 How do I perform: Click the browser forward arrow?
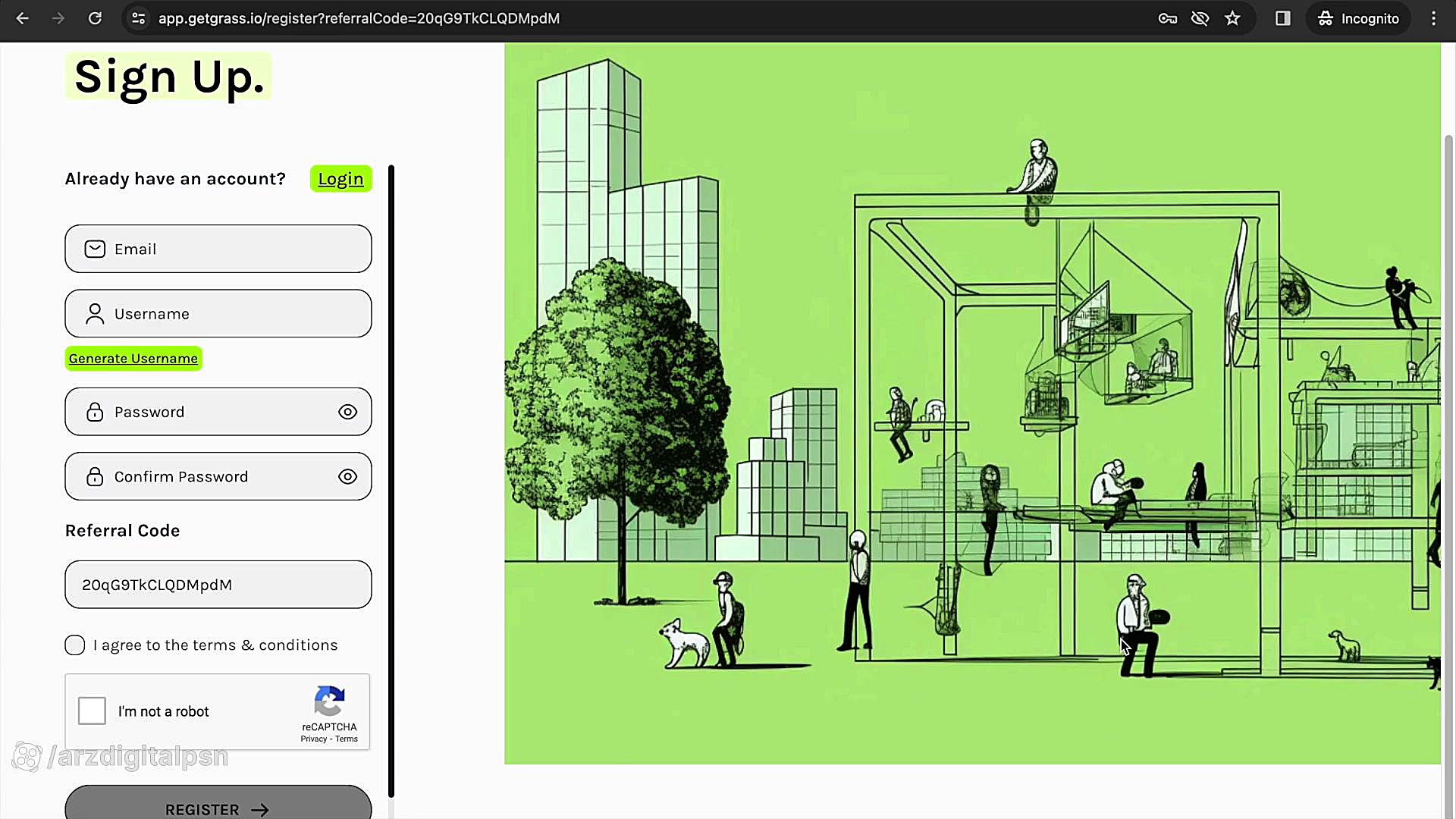tap(58, 18)
